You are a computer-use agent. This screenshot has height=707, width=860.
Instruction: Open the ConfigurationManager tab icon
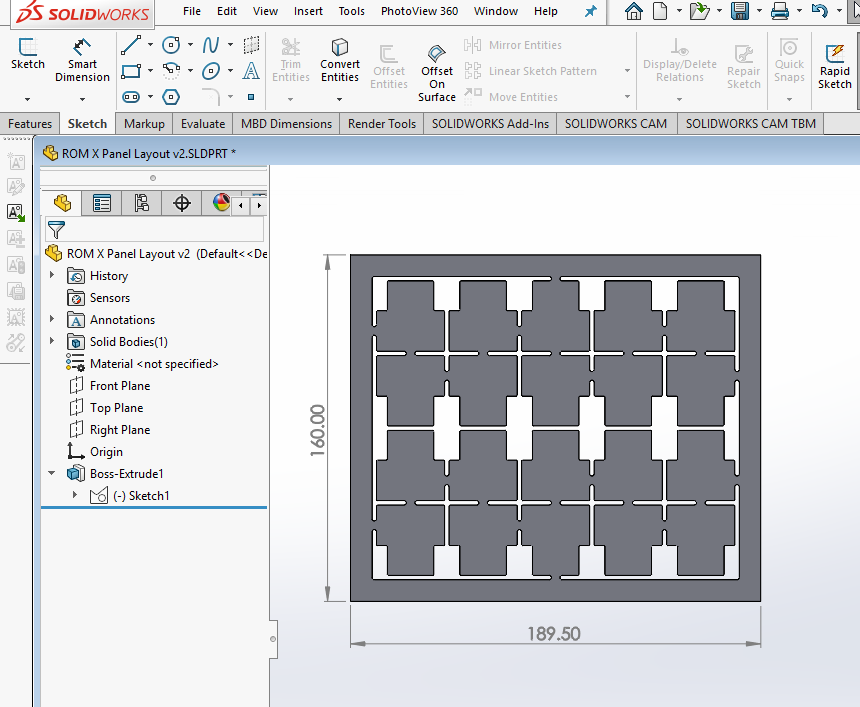(142, 203)
